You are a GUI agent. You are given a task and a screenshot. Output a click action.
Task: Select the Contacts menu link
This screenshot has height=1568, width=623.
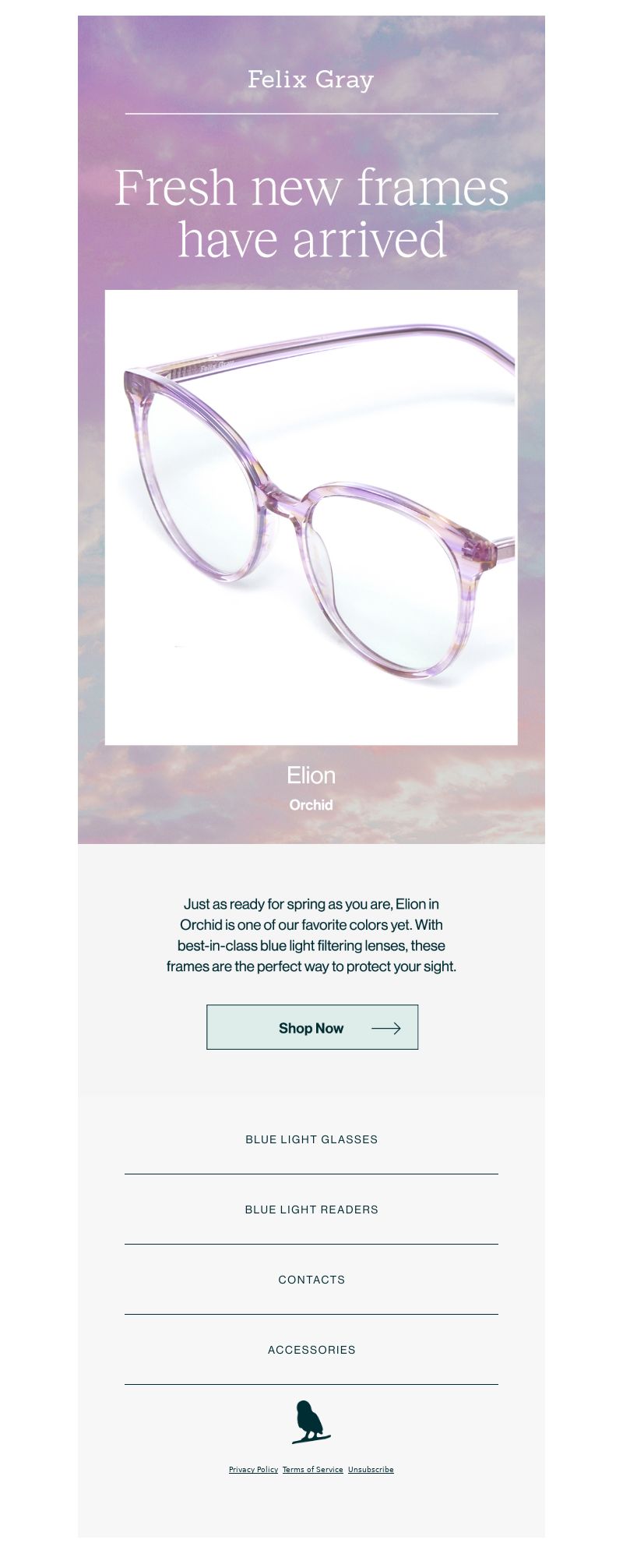[x=311, y=1280]
